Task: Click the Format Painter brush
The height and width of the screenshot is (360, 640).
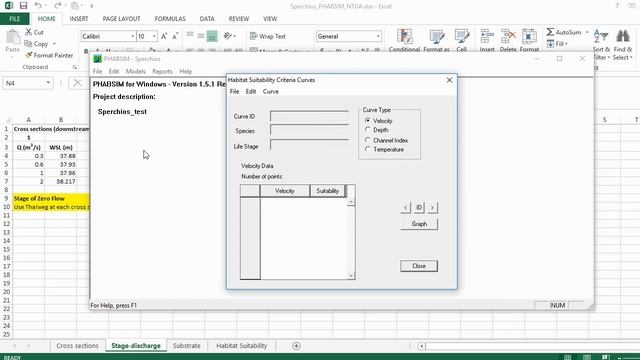Action: tap(29, 55)
